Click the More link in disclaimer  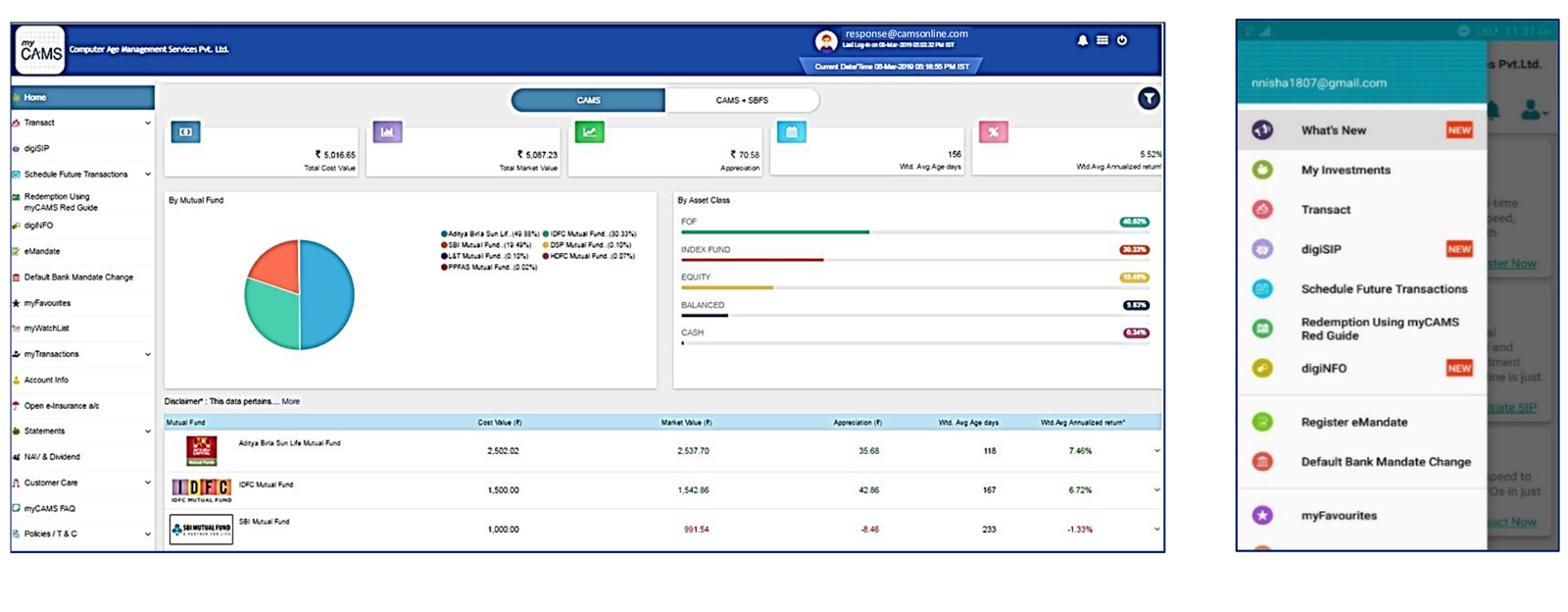tap(291, 401)
